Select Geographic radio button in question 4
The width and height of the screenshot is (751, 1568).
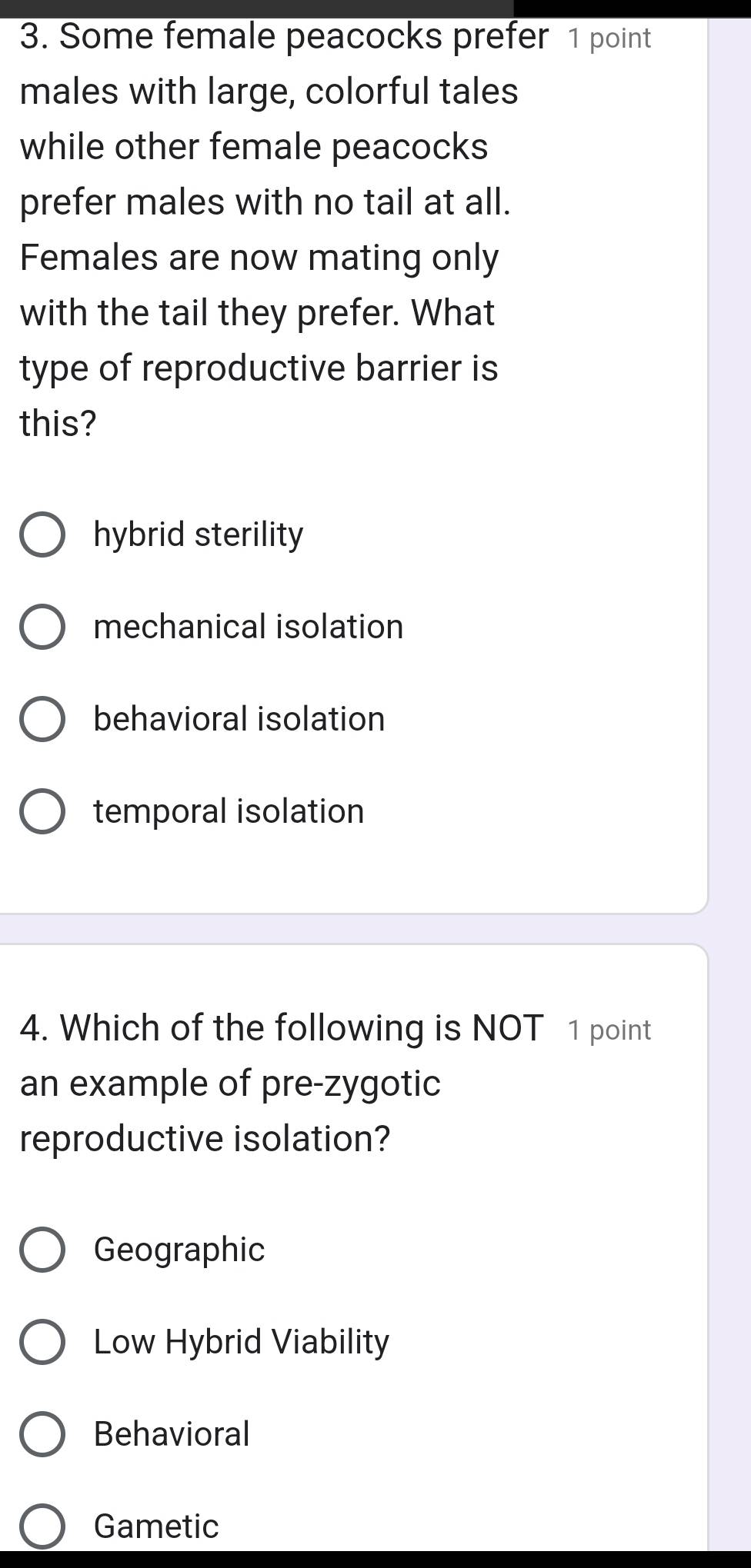(42, 1250)
